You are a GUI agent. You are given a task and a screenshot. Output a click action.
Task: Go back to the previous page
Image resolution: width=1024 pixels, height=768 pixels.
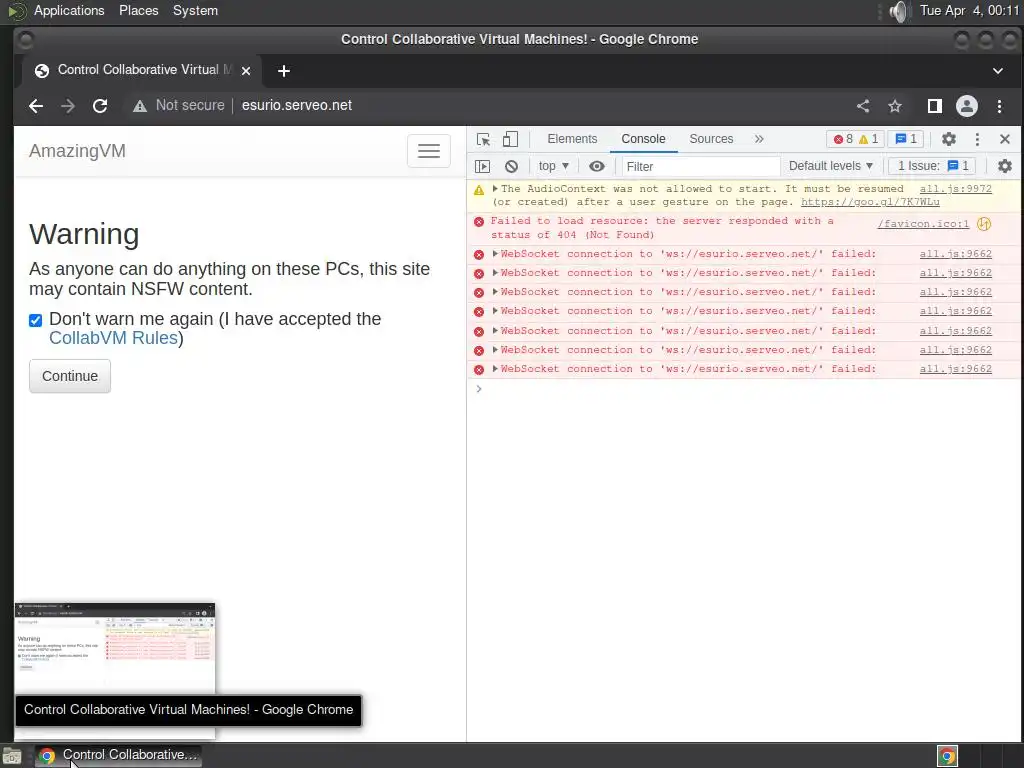tap(36, 106)
